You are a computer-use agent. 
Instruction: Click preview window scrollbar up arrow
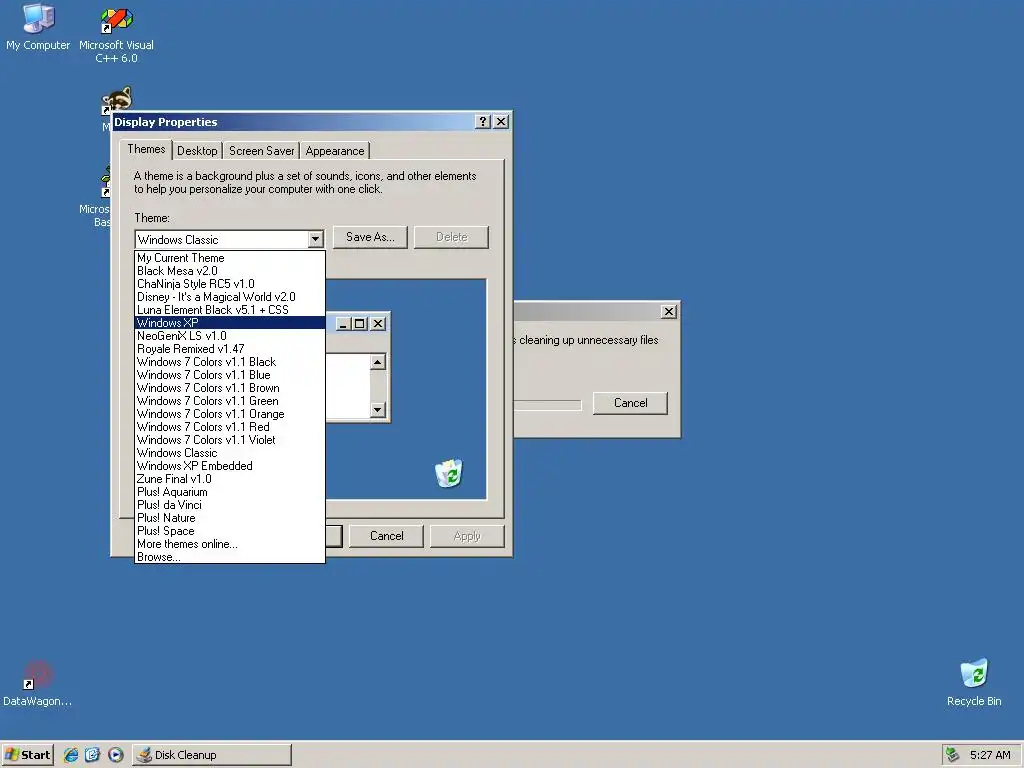(x=378, y=362)
